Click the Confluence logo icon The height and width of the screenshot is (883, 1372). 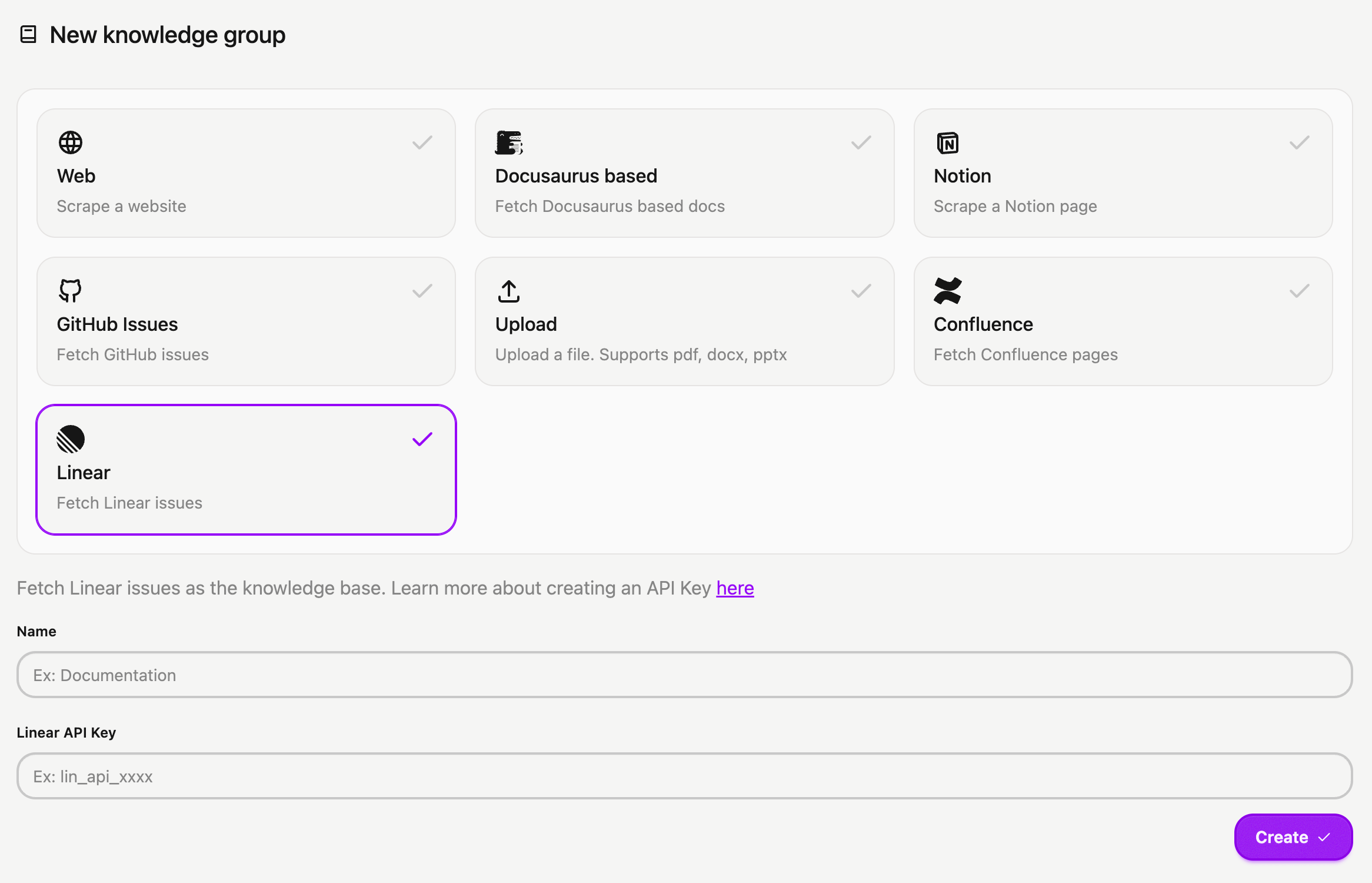click(x=947, y=291)
